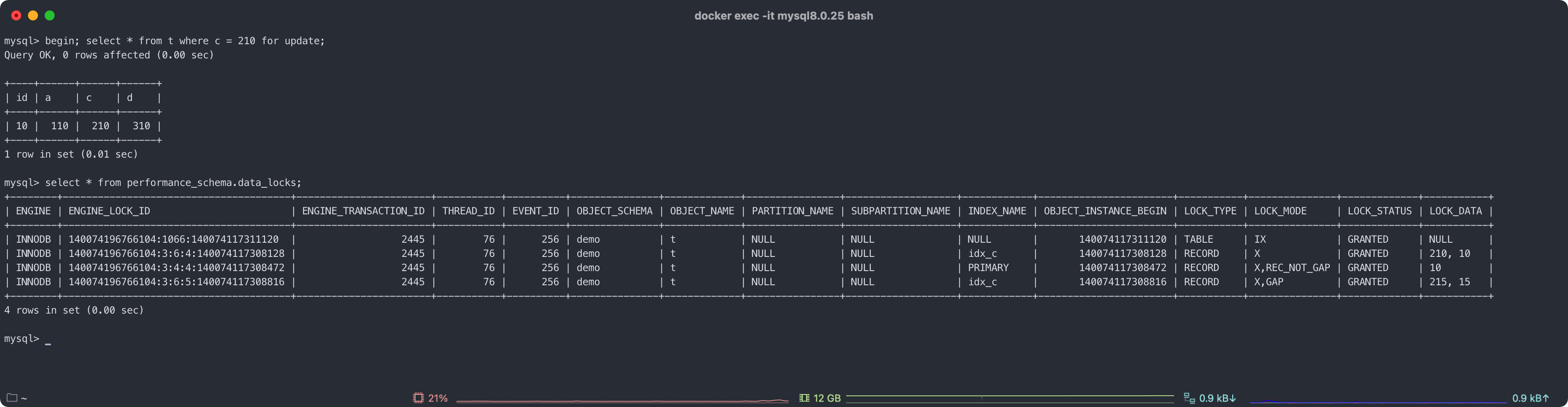Click the memory 12 GB icon

(804, 398)
